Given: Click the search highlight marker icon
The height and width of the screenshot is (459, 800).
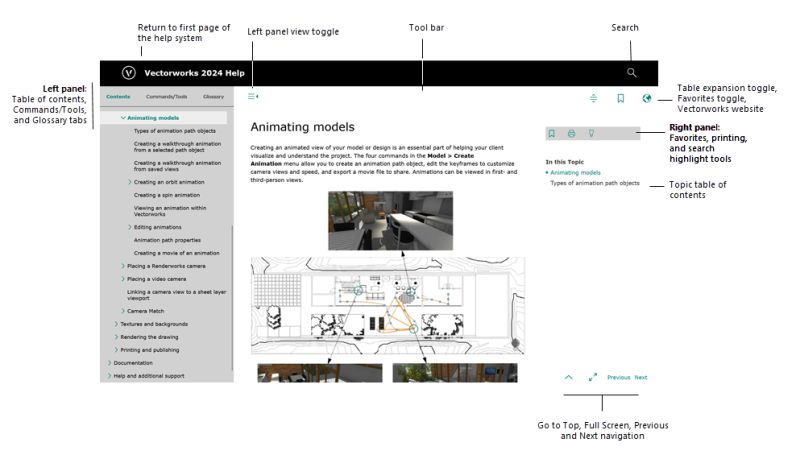Looking at the screenshot, I should [591, 134].
